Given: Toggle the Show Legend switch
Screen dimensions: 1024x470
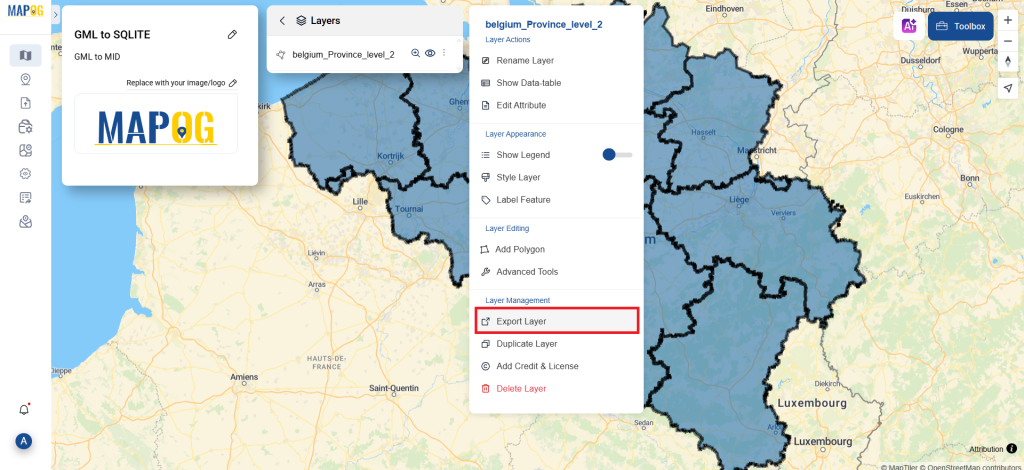Looking at the screenshot, I should click(617, 155).
